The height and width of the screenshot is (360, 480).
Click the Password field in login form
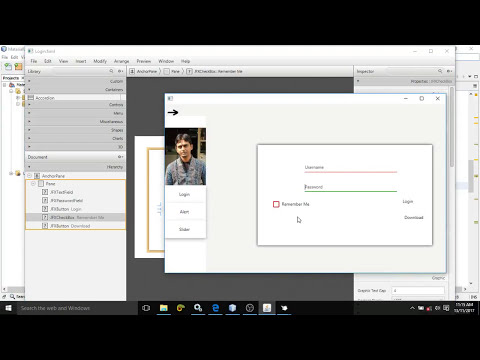coord(351,187)
